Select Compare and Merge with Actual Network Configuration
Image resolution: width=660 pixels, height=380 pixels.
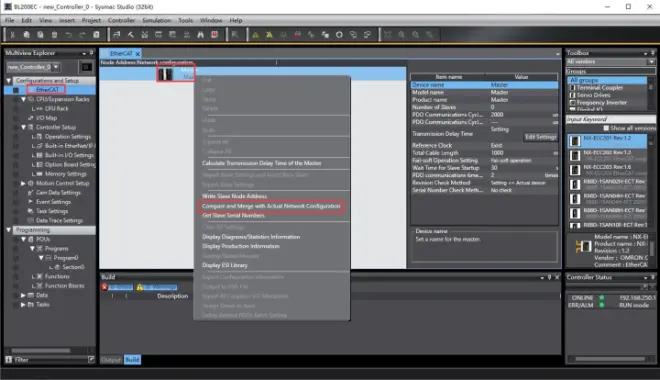pyautogui.click(x=271, y=206)
